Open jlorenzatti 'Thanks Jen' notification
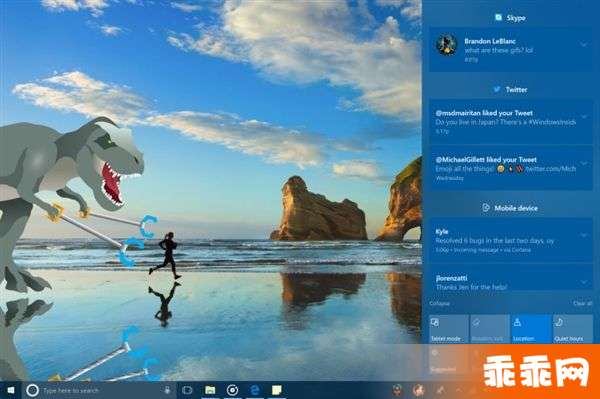 [x=510, y=278]
